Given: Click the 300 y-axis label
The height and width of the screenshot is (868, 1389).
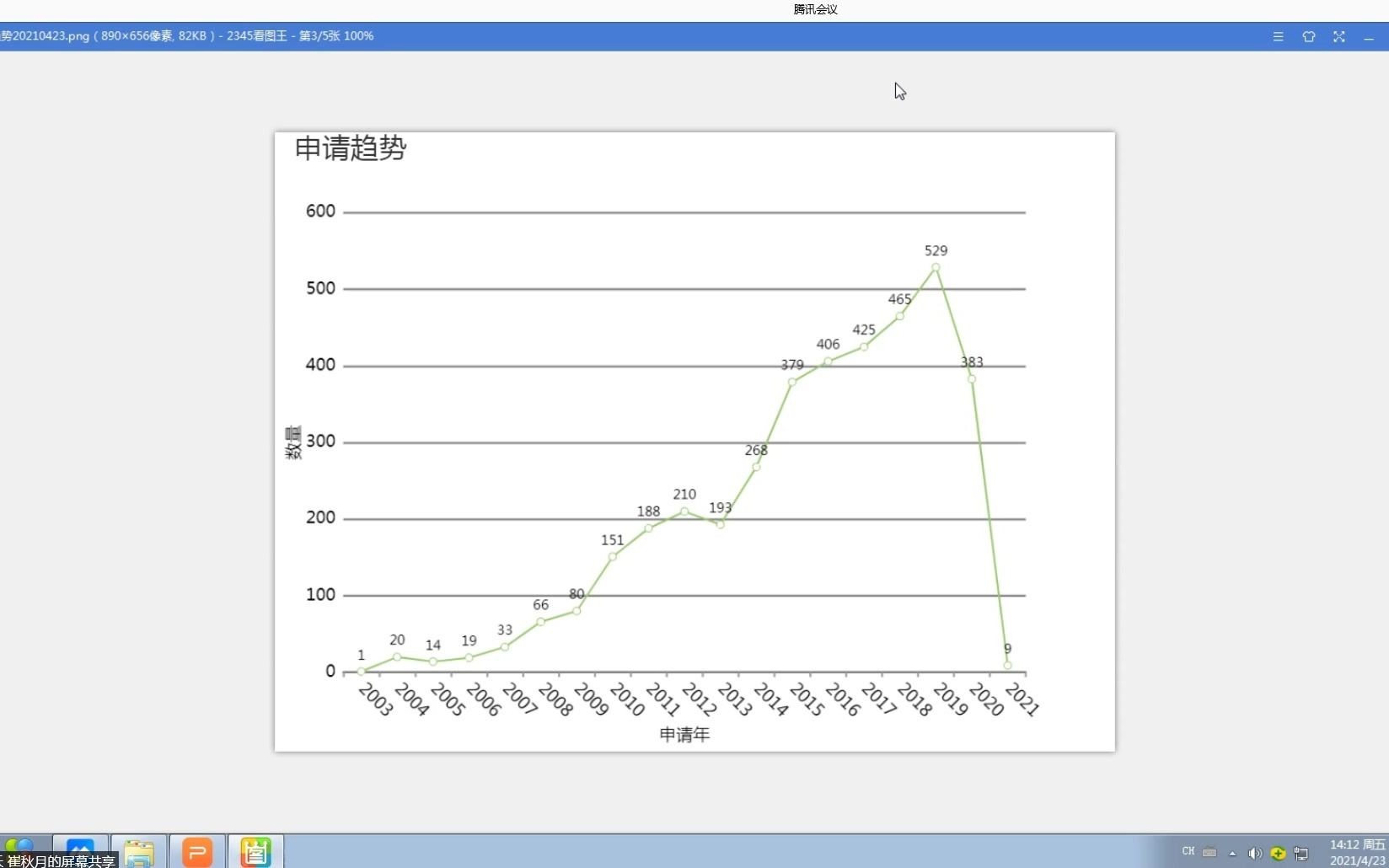Looking at the screenshot, I should coord(320,441).
